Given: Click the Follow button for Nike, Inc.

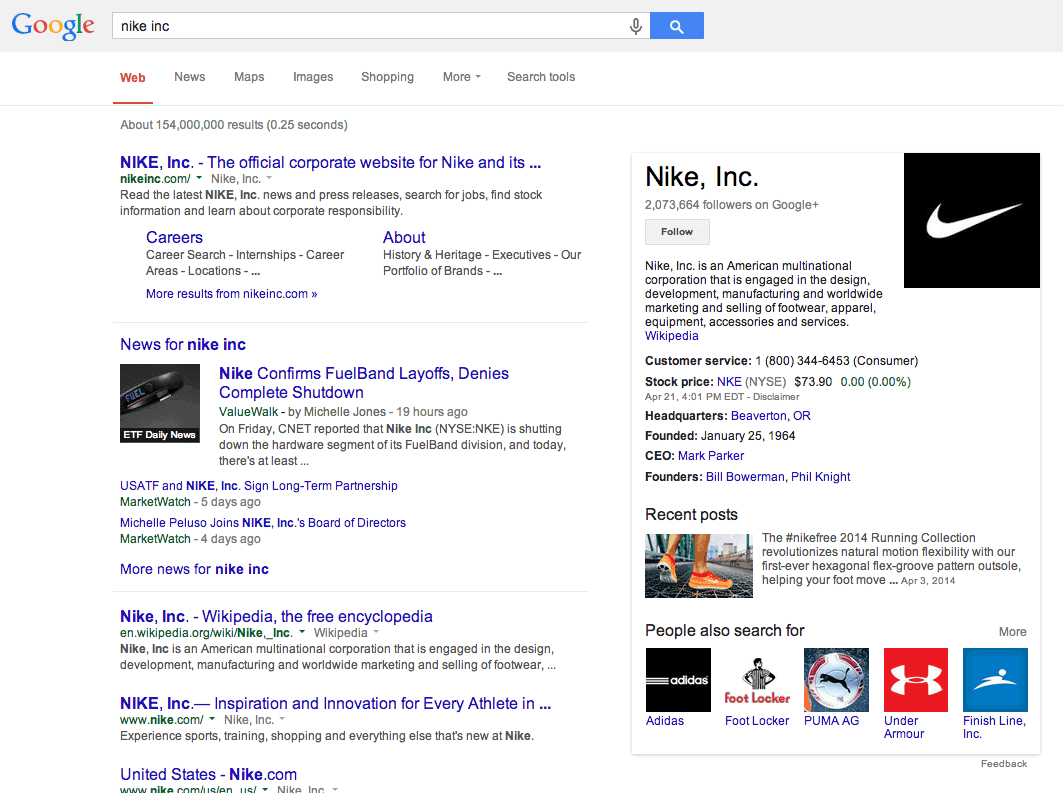Looking at the screenshot, I should pyautogui.click(x=677, y=232).
